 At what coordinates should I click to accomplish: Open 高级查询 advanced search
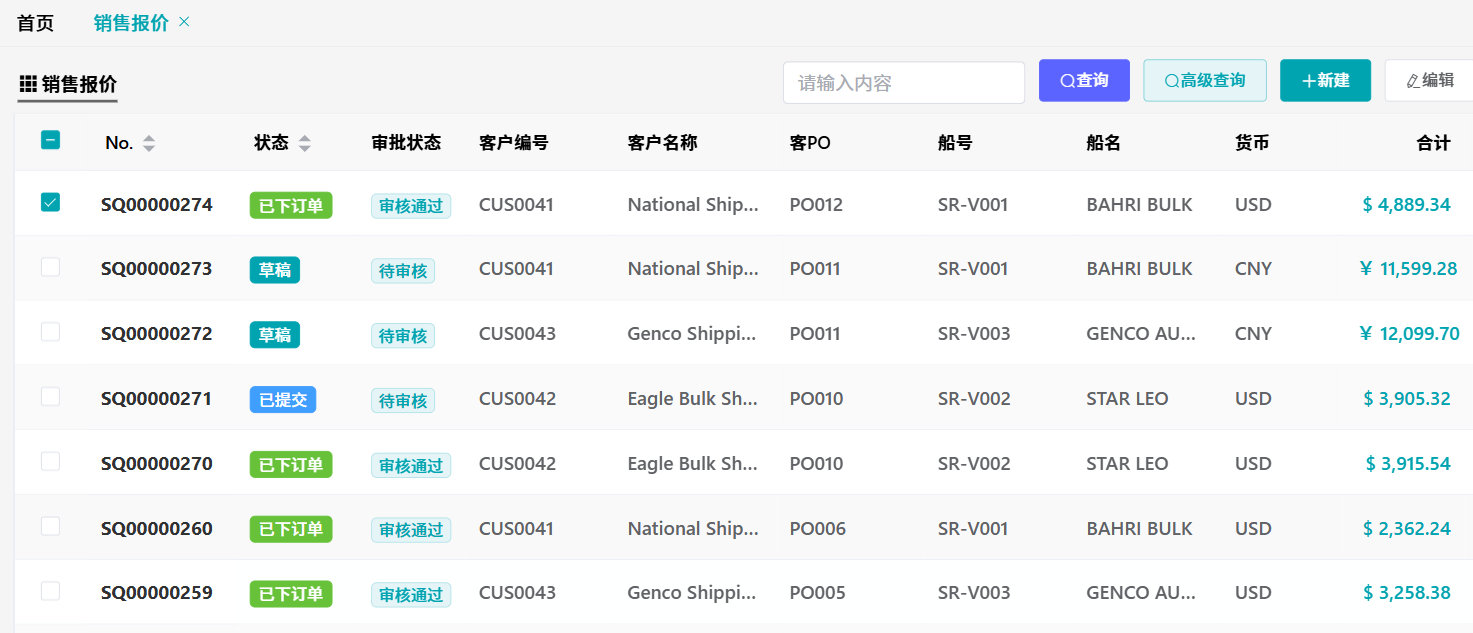[1204, 81]
